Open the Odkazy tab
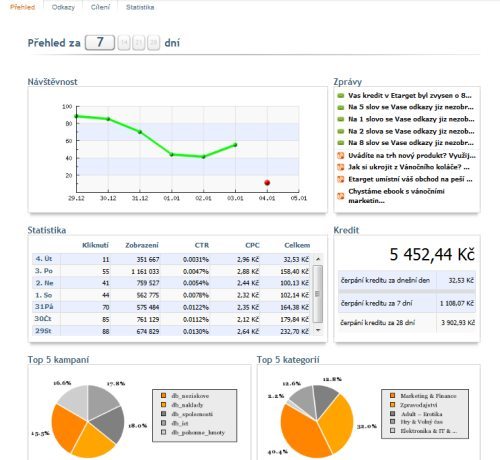Image resolution: width=500 pixels, height=460 pixels. [x=63, y=7]
